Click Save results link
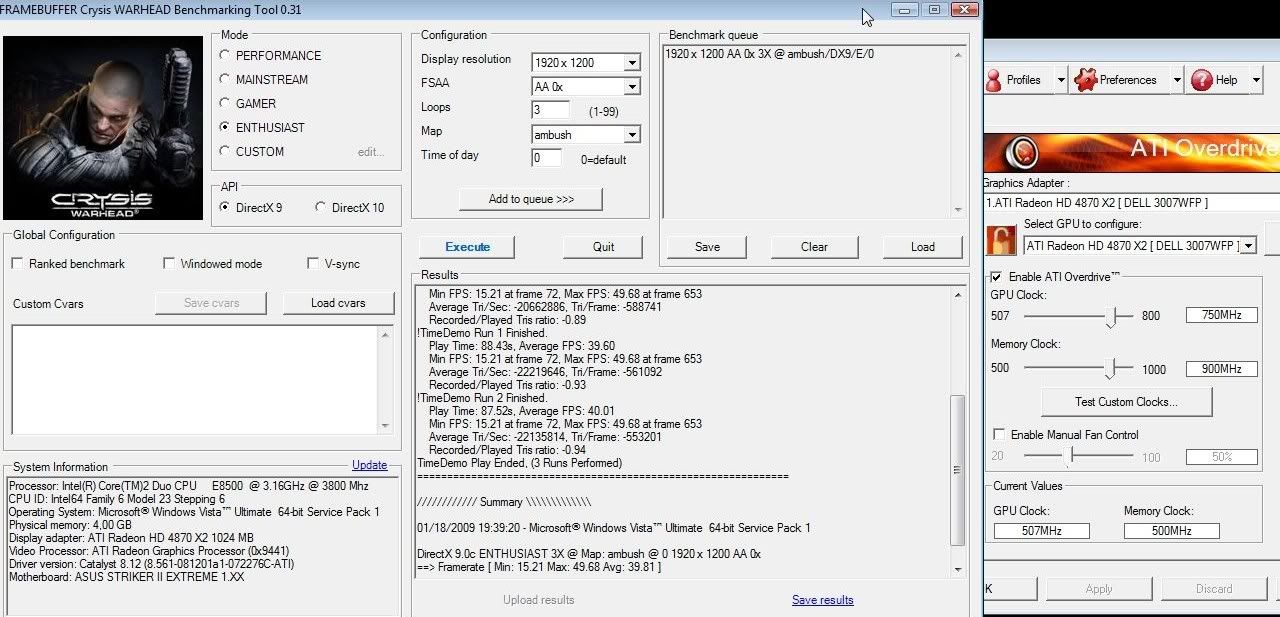This screenshot has height=617, width=1280. 823,600
